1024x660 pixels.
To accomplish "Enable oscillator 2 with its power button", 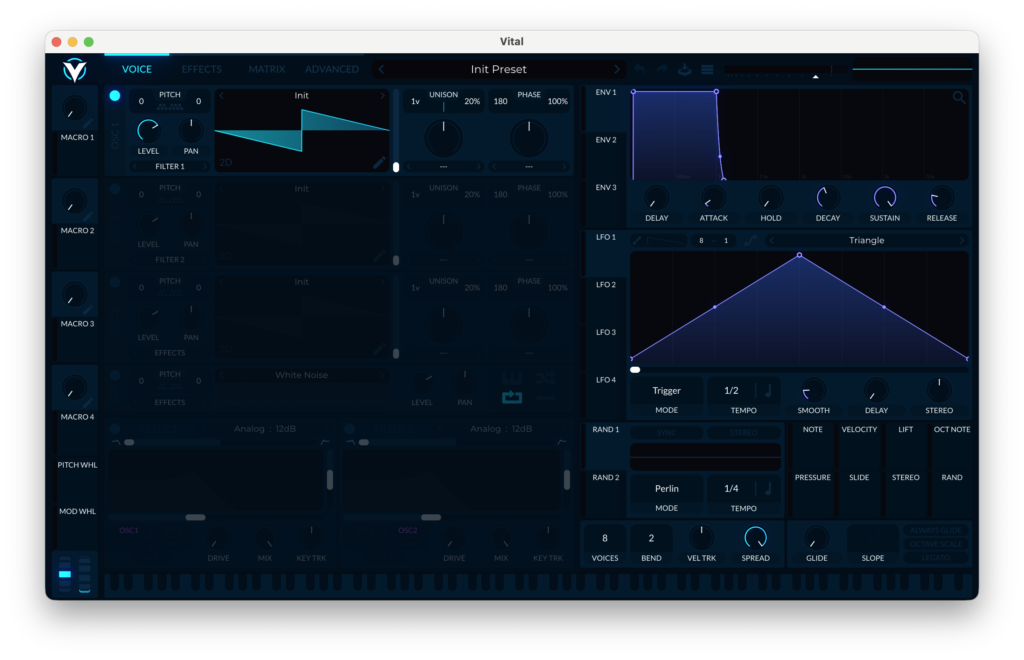I will point(115,188).
